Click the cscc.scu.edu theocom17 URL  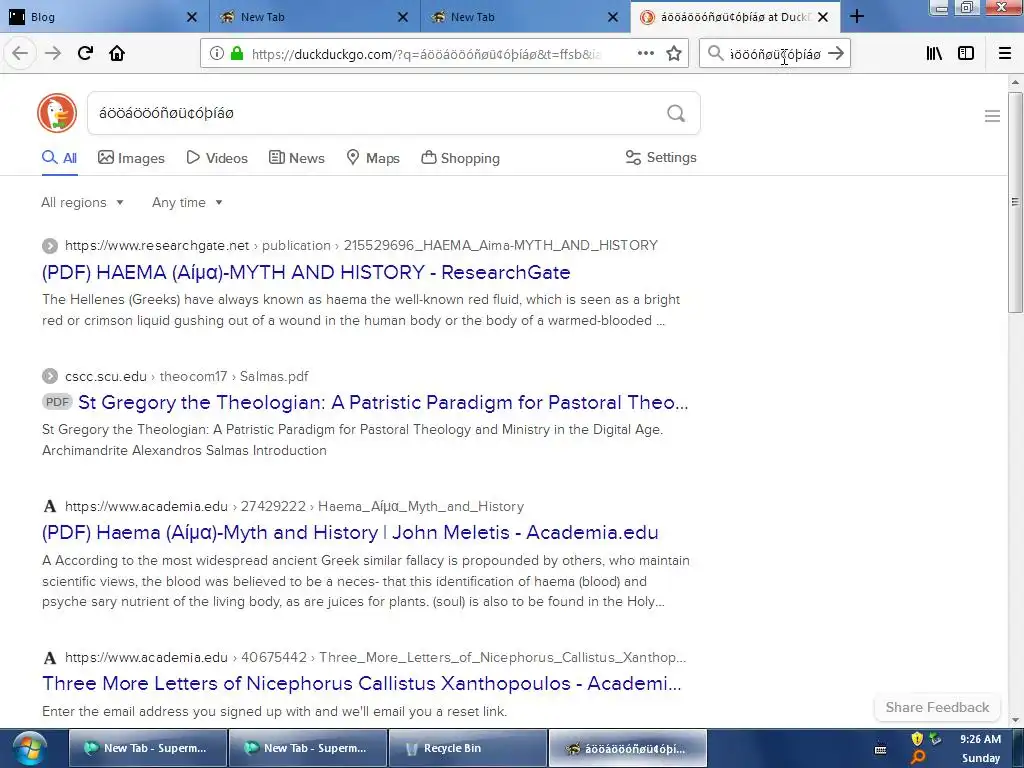point(187,377)
